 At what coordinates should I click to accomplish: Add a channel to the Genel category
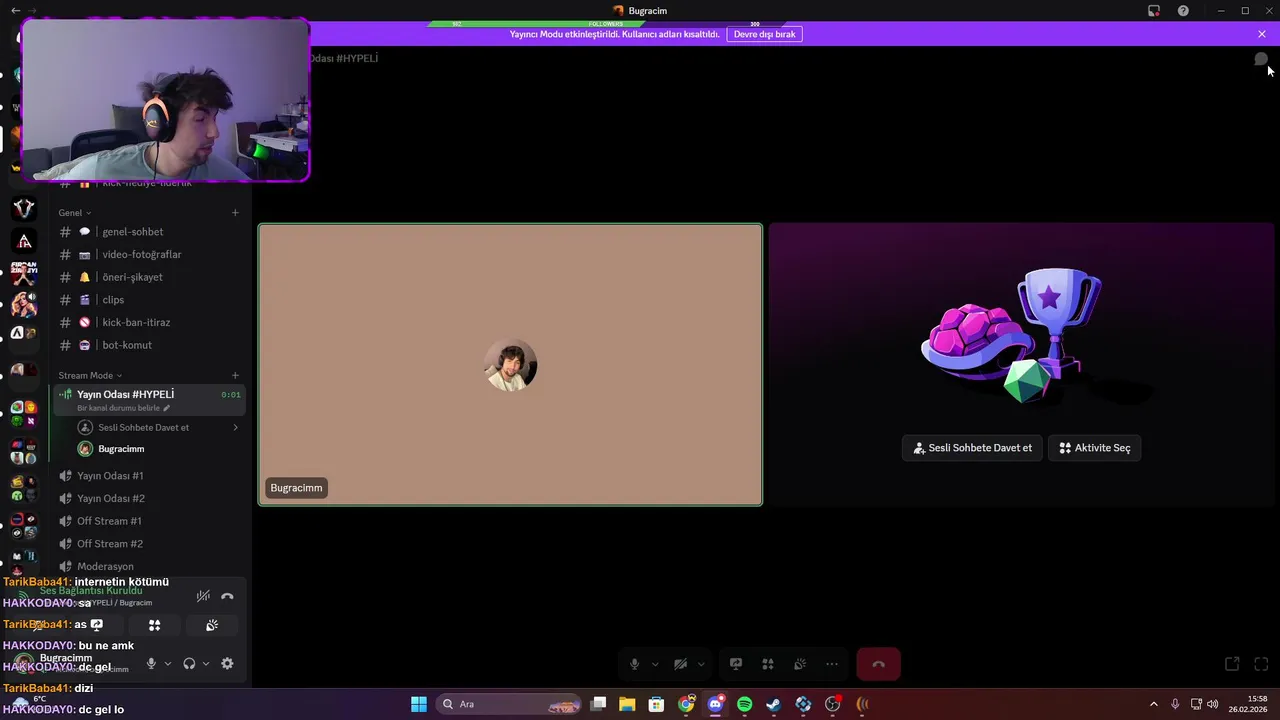point(235,212)
